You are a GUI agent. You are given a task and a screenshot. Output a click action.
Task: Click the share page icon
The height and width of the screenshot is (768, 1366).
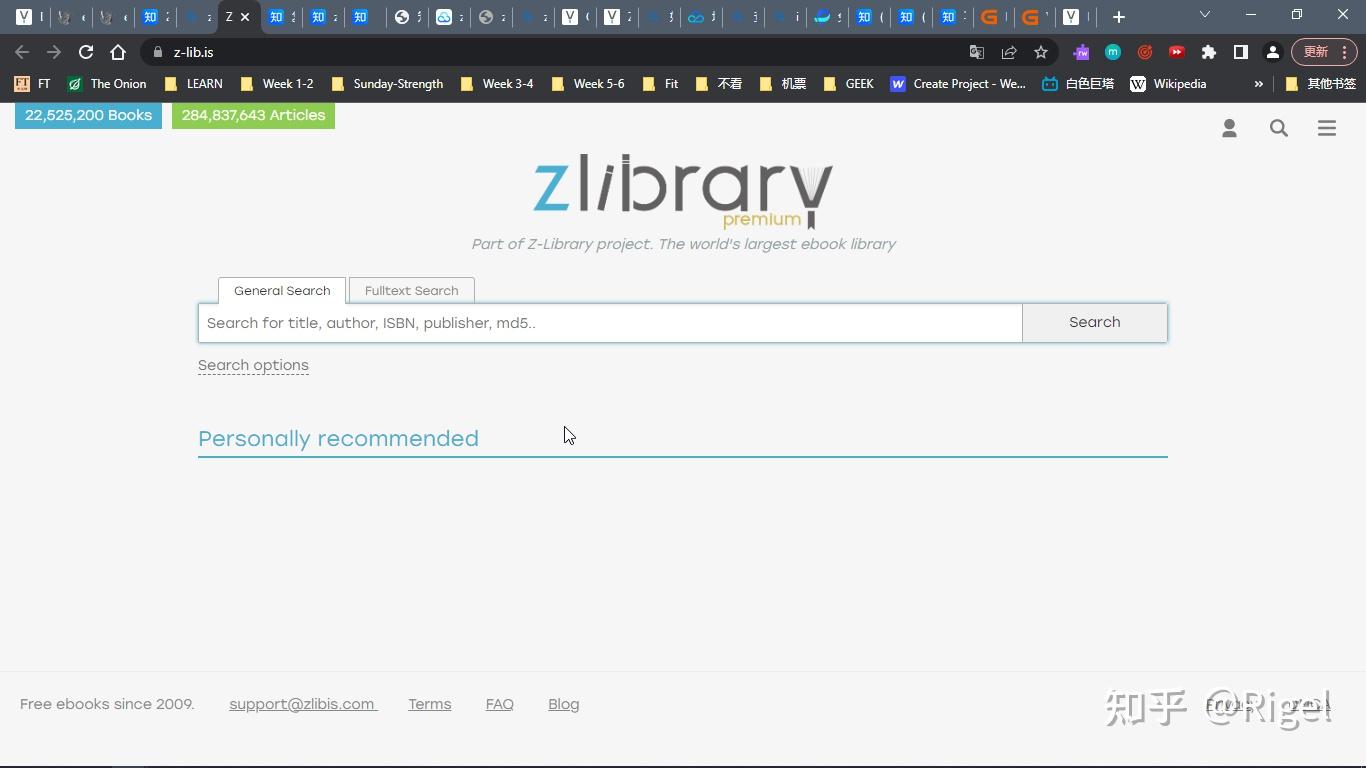[x=1008, y=52]
